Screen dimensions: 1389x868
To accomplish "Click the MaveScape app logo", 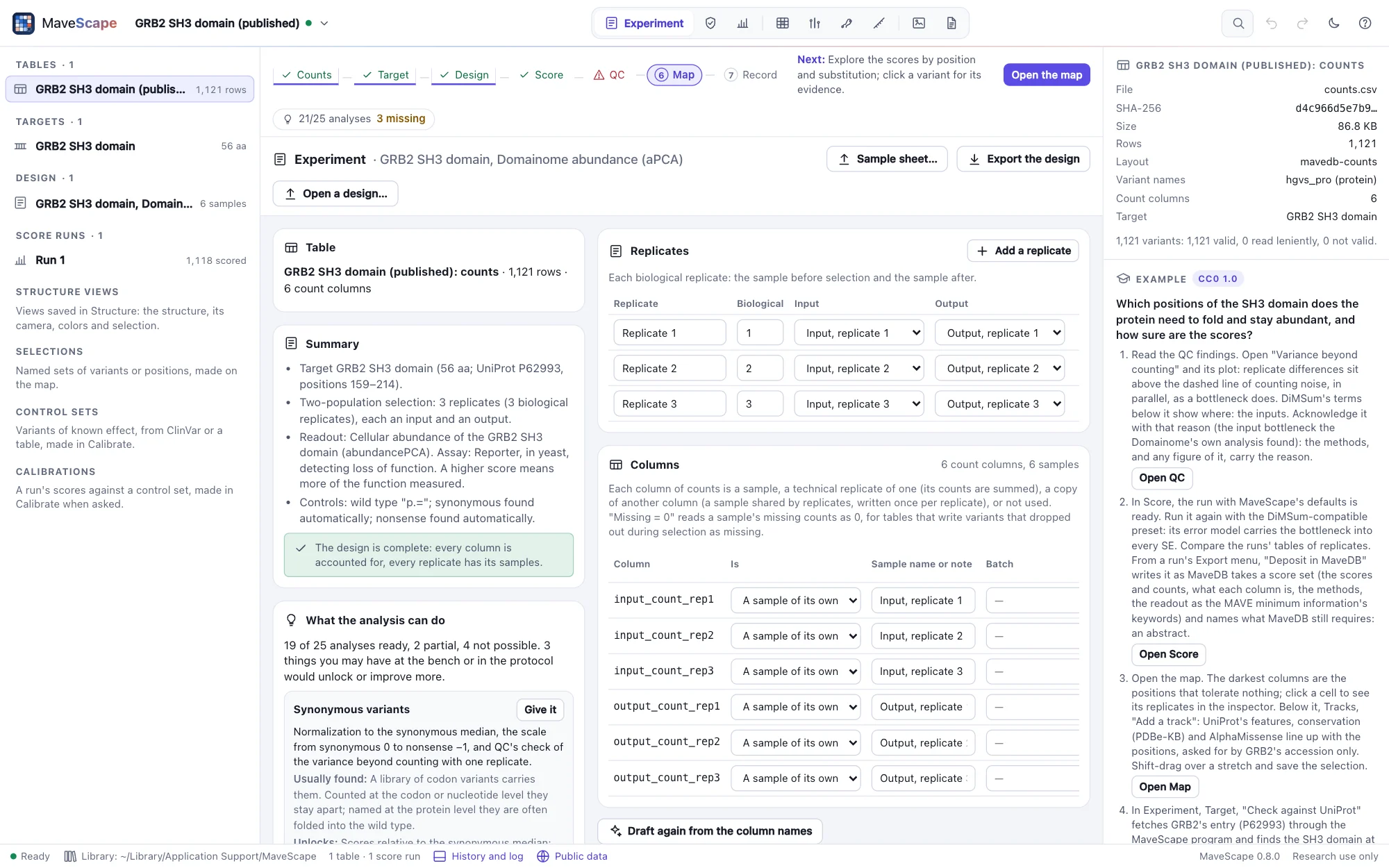I will tap(24, 23).
